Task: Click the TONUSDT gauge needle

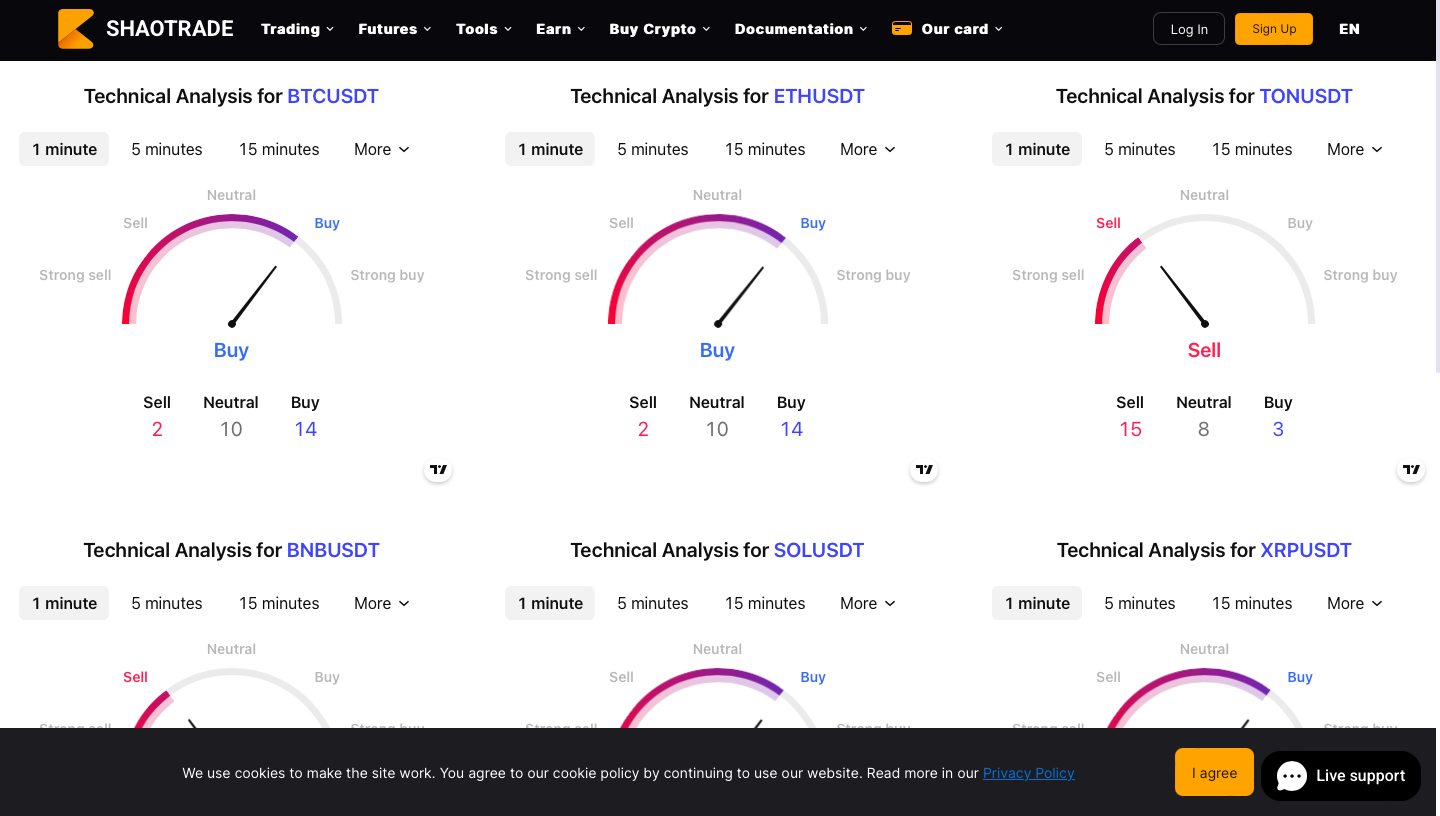Action: pos(1183,295)
